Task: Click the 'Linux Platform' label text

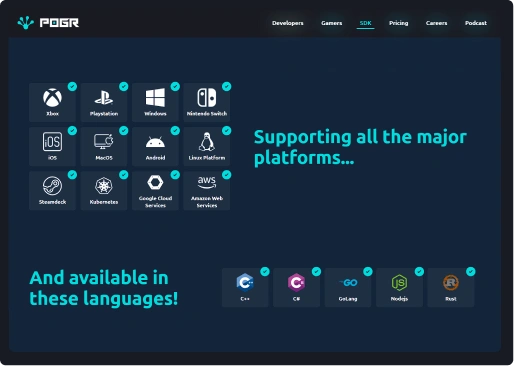Action: [x=207, y=158]
